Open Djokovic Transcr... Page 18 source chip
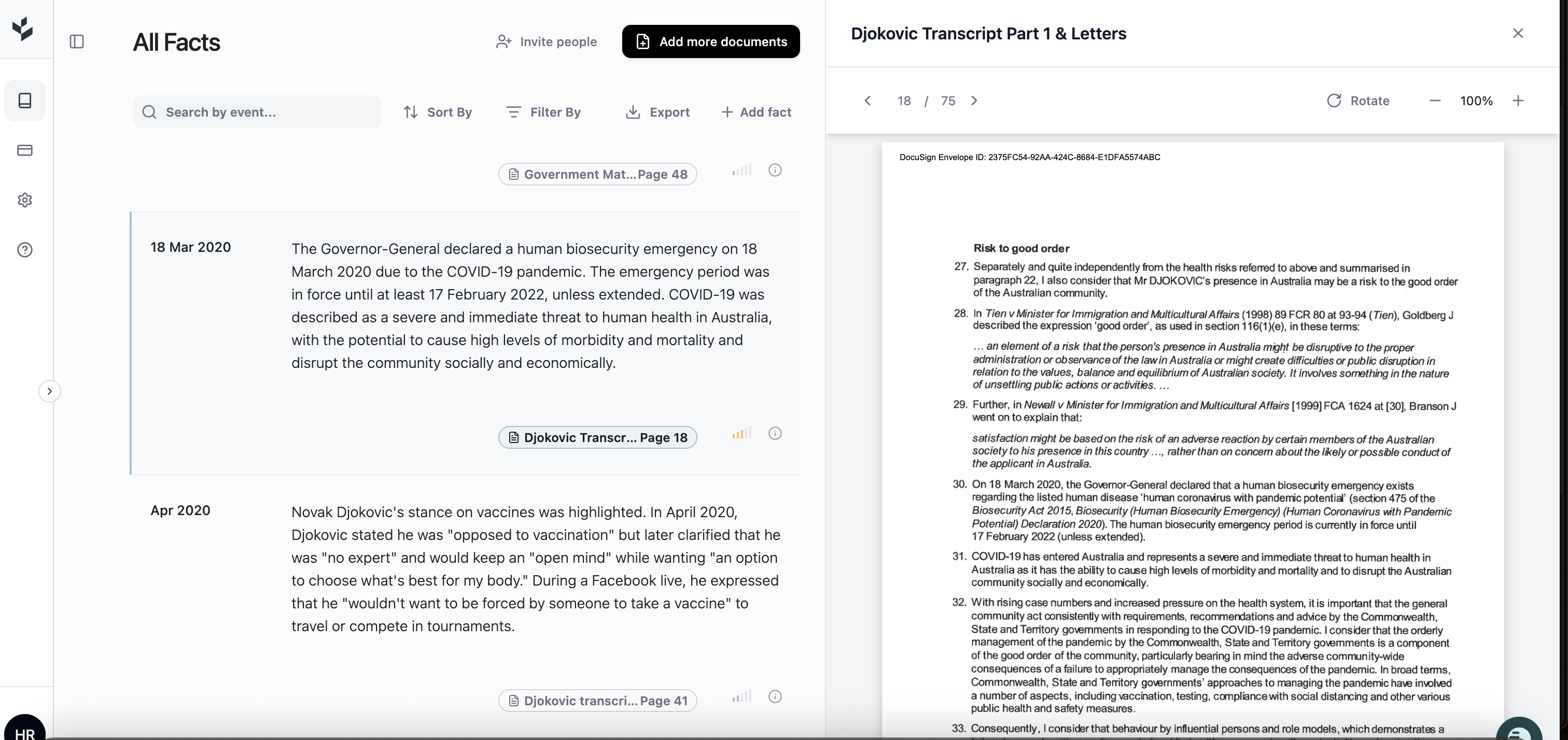The height and width of the screenshot is (740, 1568). coord(598,437)
